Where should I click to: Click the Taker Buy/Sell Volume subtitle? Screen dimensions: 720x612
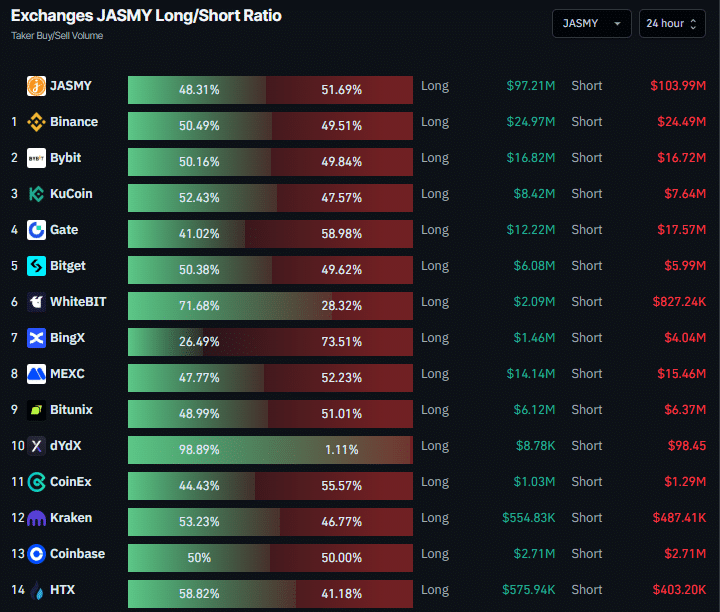(x=57, y=36)
